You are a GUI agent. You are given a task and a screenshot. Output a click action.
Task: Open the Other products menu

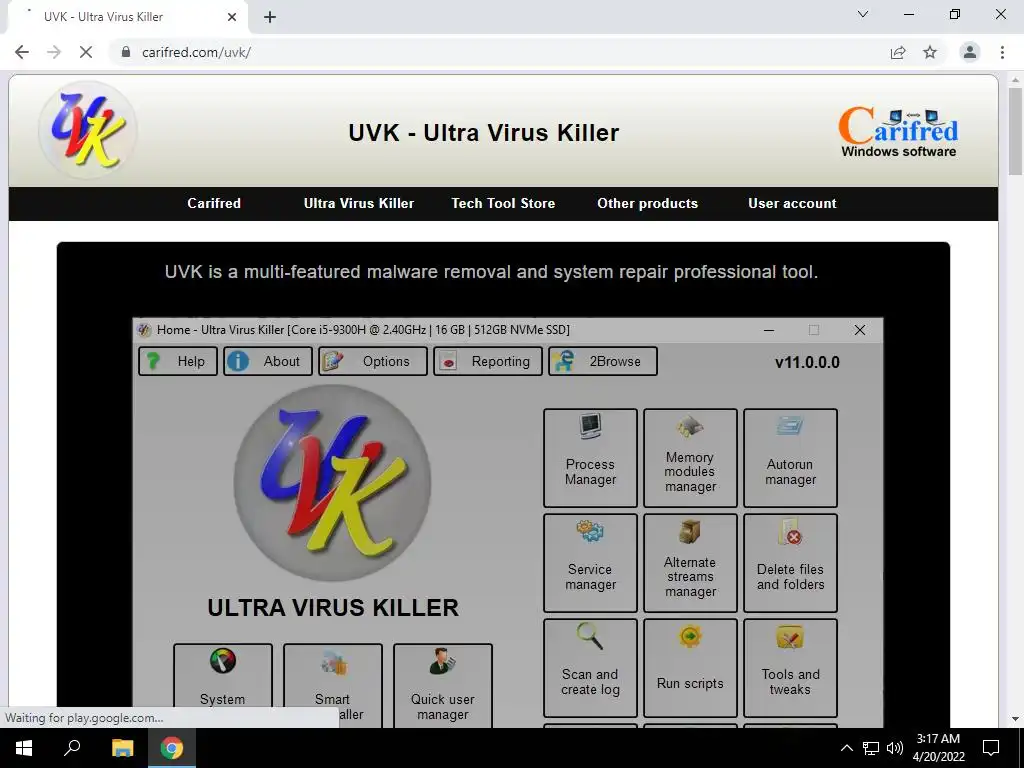click(x=647, y=203)
